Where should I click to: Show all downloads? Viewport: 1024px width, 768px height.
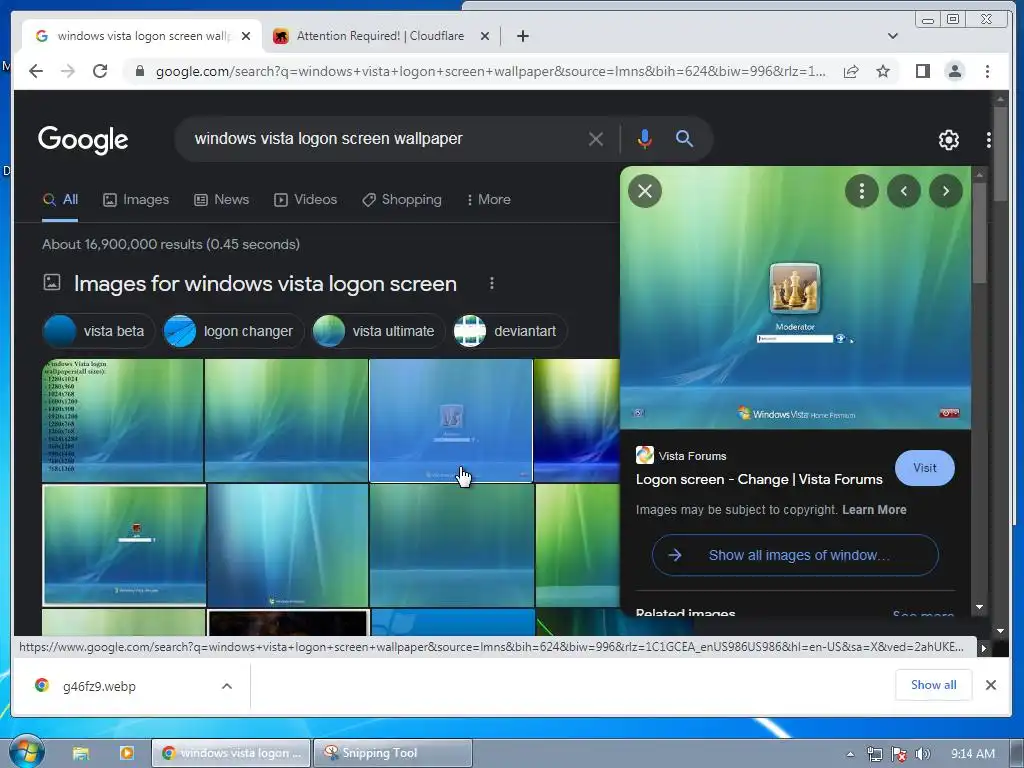tap(933, 684)
